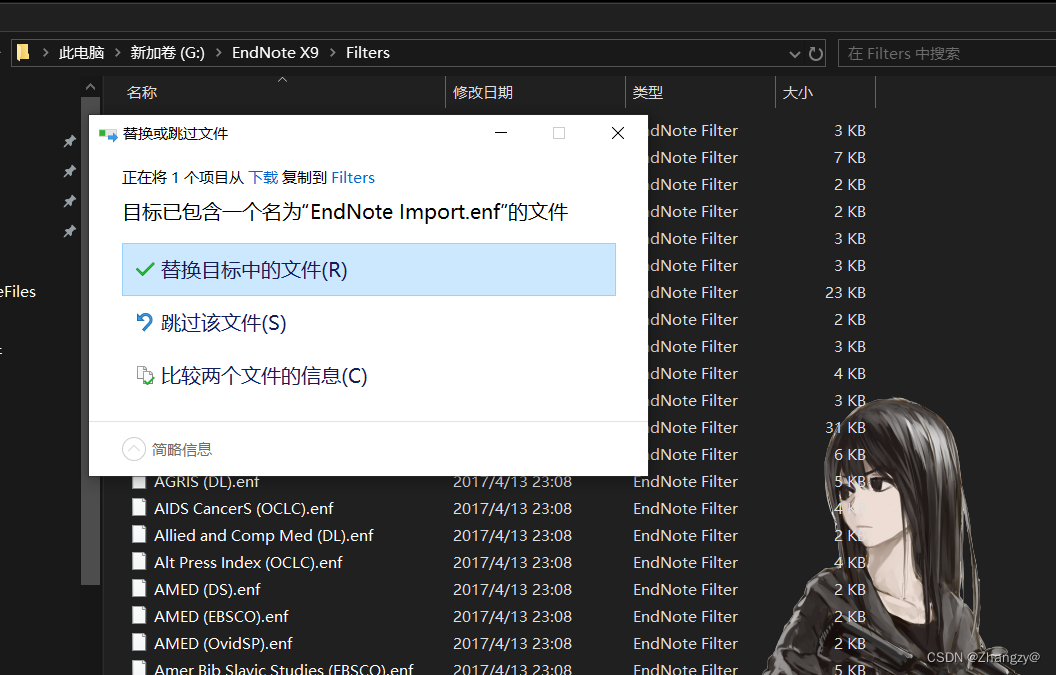Click file icon of AMED (EBSCO).enf

139,615
